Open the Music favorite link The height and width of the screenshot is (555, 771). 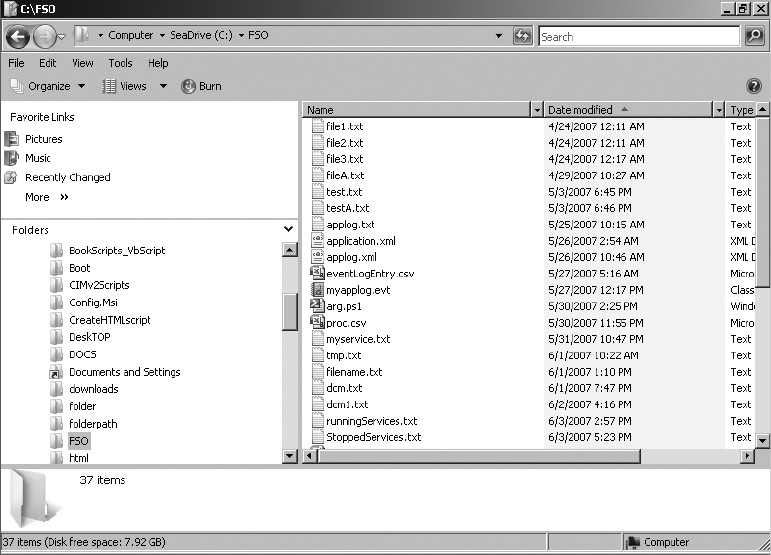coord(28,158)
